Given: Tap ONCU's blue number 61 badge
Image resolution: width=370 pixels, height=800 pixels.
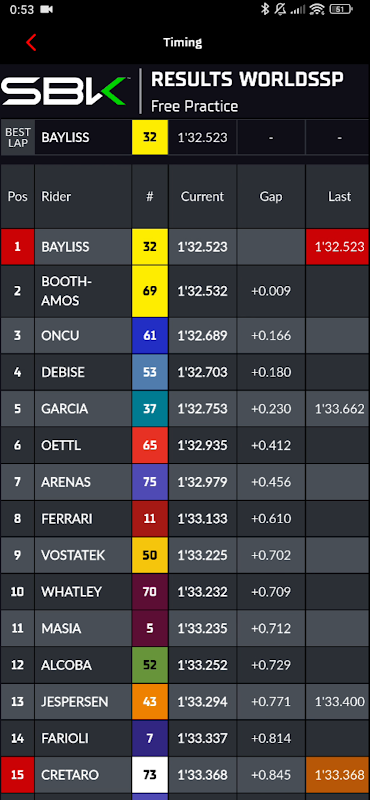Looking at the screenshot, I should (150, 335).
